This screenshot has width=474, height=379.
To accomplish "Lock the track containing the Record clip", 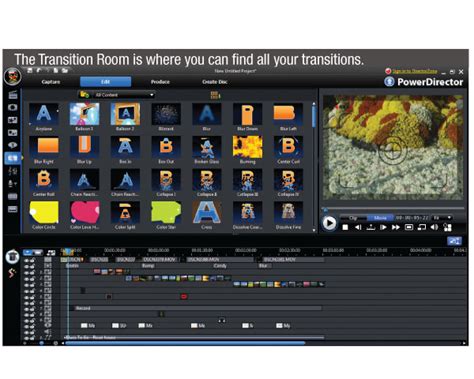I will (32, 308).
